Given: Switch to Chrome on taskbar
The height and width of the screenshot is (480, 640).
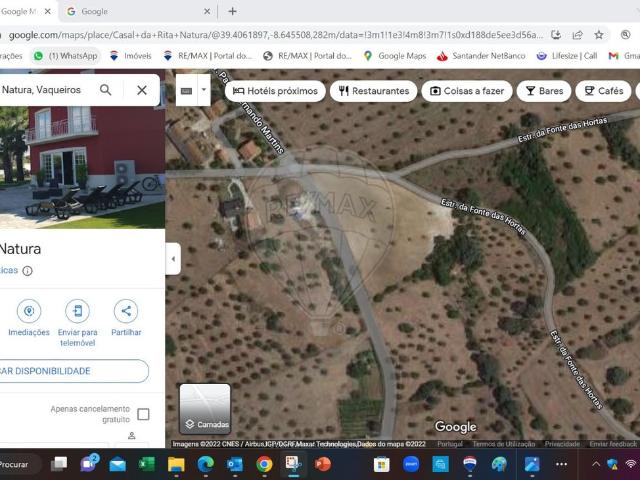Looking at the screenshot, I should point(264,464).
